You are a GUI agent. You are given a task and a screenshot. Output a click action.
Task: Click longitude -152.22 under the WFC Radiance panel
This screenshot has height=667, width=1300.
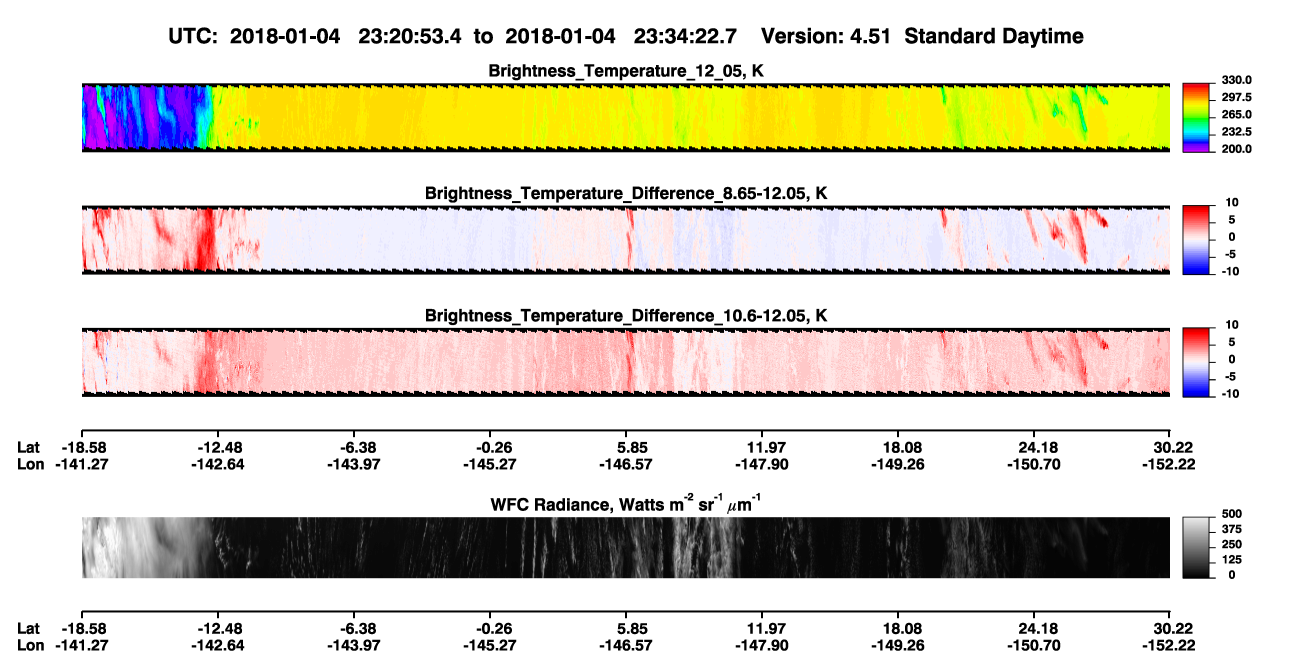click(x=1170, y=645)
